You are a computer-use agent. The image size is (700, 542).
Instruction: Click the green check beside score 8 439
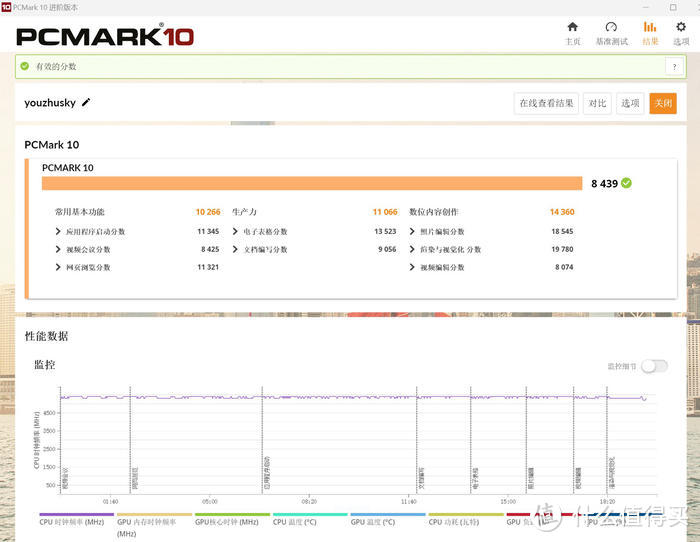click(x=626, y=183)
